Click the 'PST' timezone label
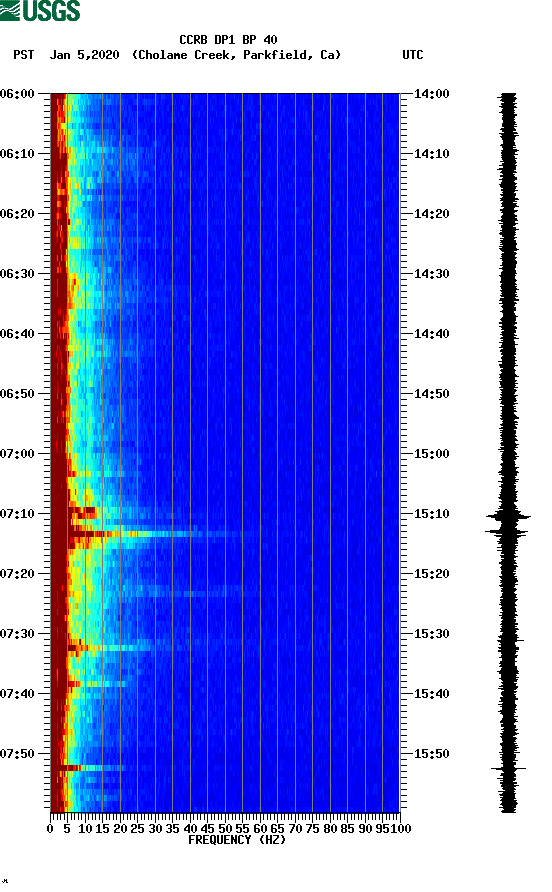Viewport: 552px width, 892px height. pos(24,55)
